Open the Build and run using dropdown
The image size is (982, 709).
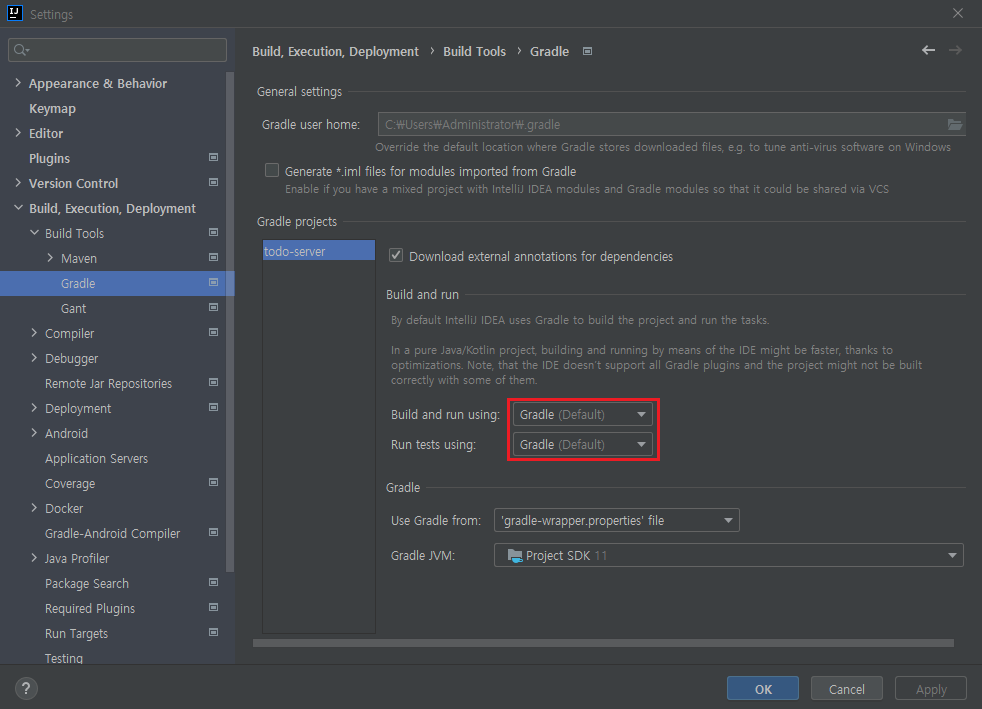pos(582,415)
